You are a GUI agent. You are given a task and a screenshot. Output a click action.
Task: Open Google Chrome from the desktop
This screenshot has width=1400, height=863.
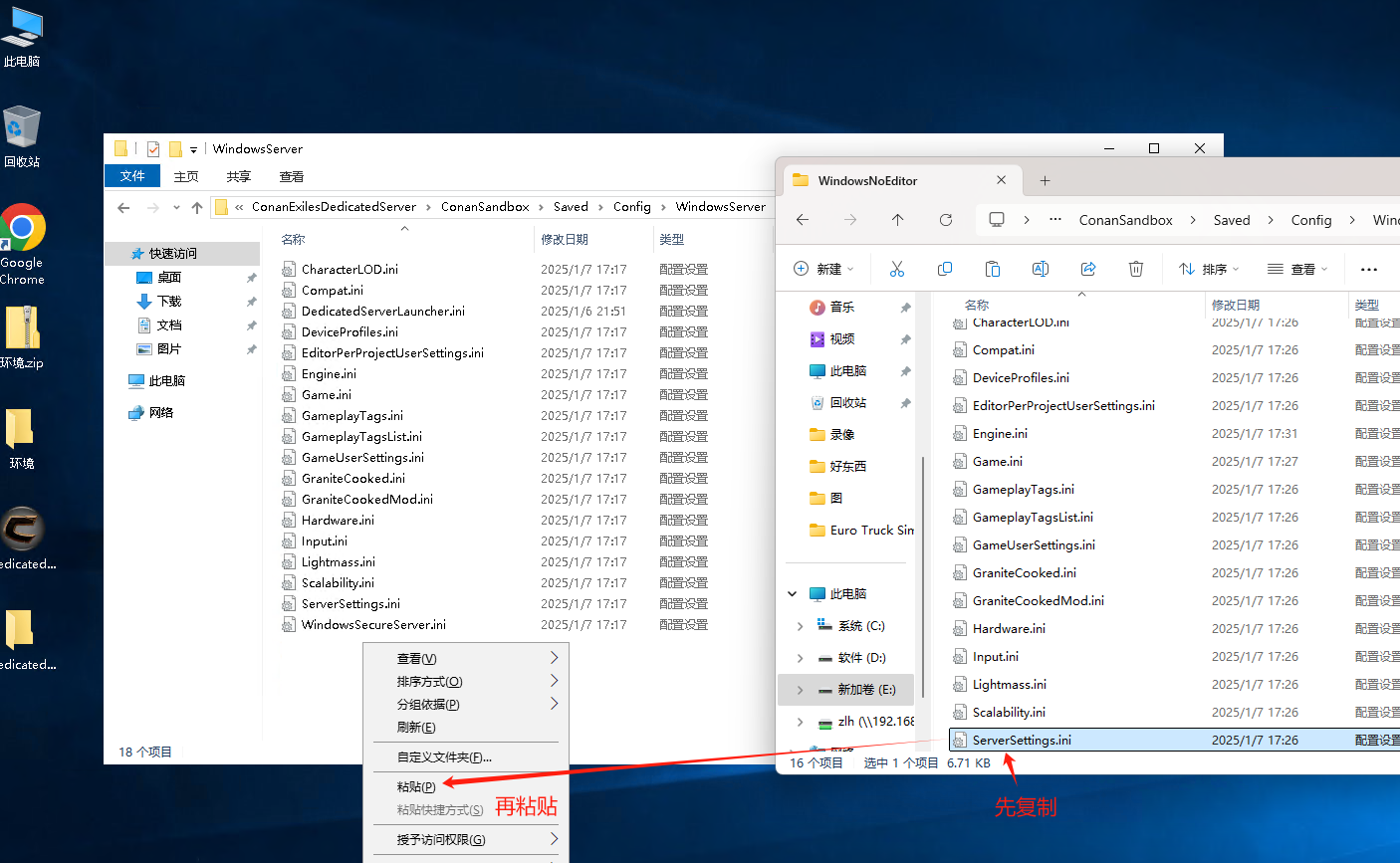22,245
